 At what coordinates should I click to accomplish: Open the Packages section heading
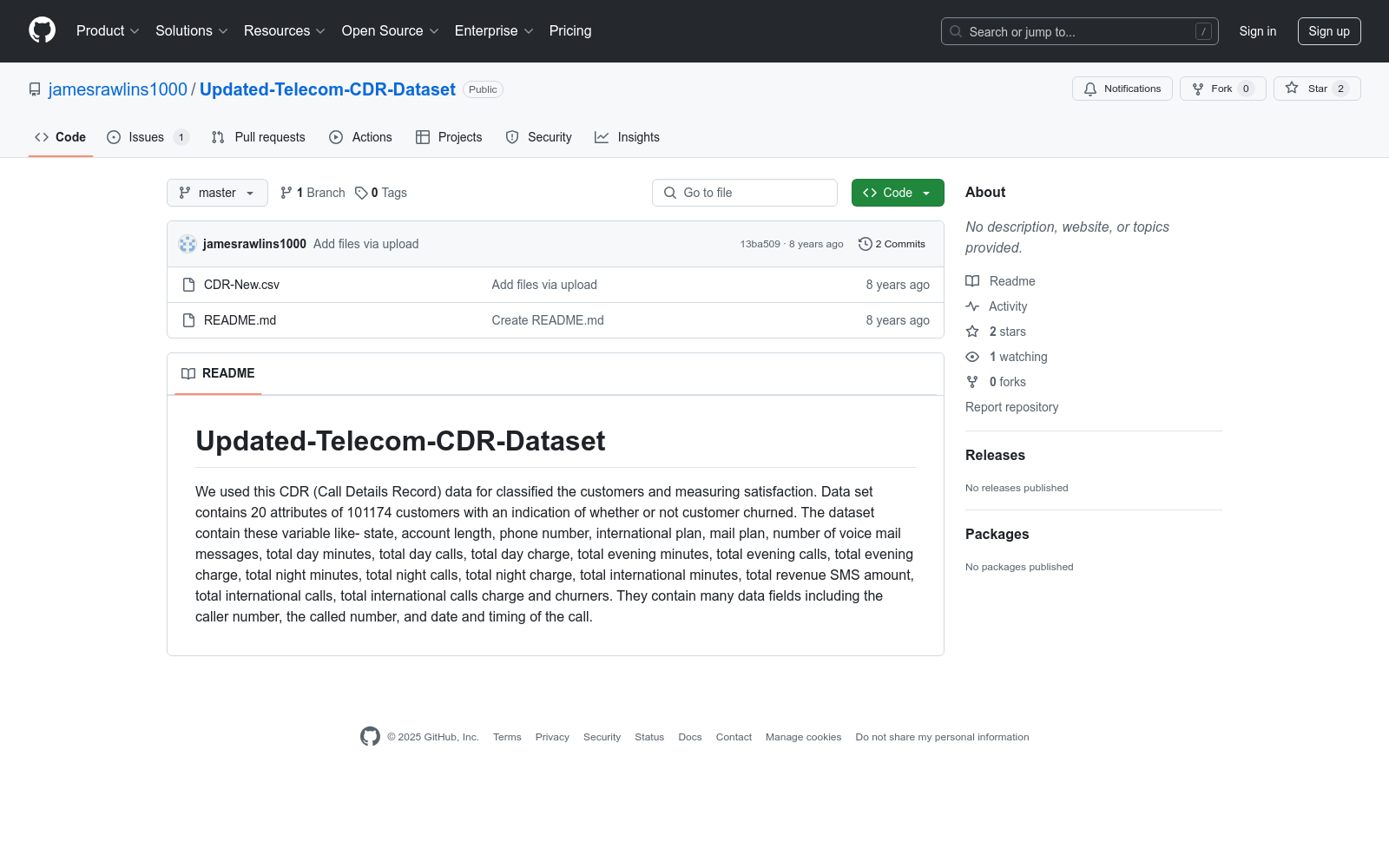[x=997, y=535]
